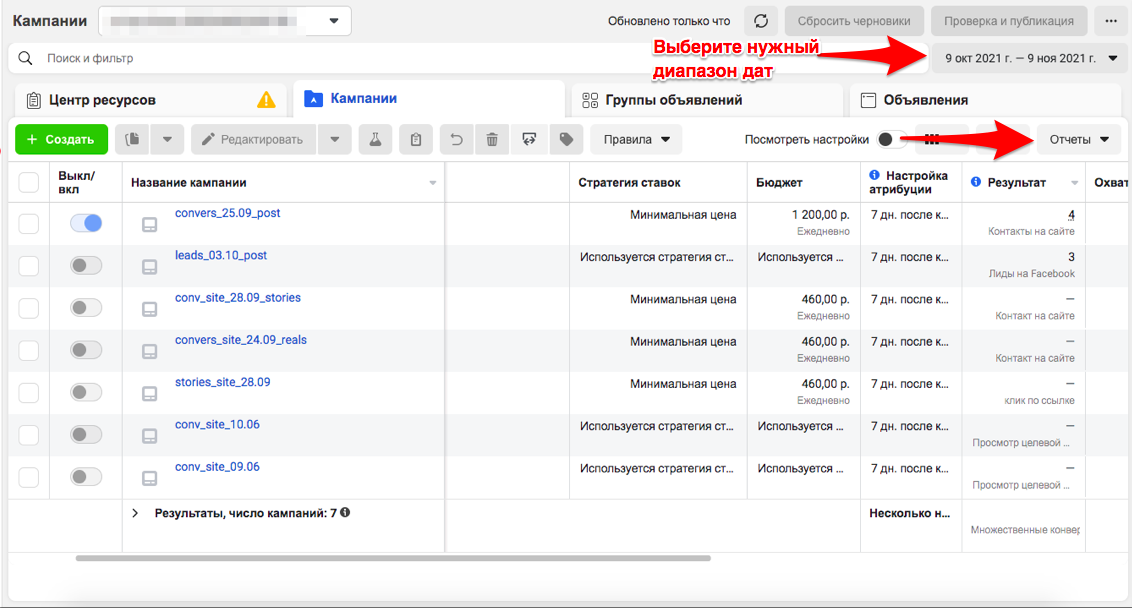Switch to the Кампании tab
This screenshot has height=608, width=1132.
(429, 99)
